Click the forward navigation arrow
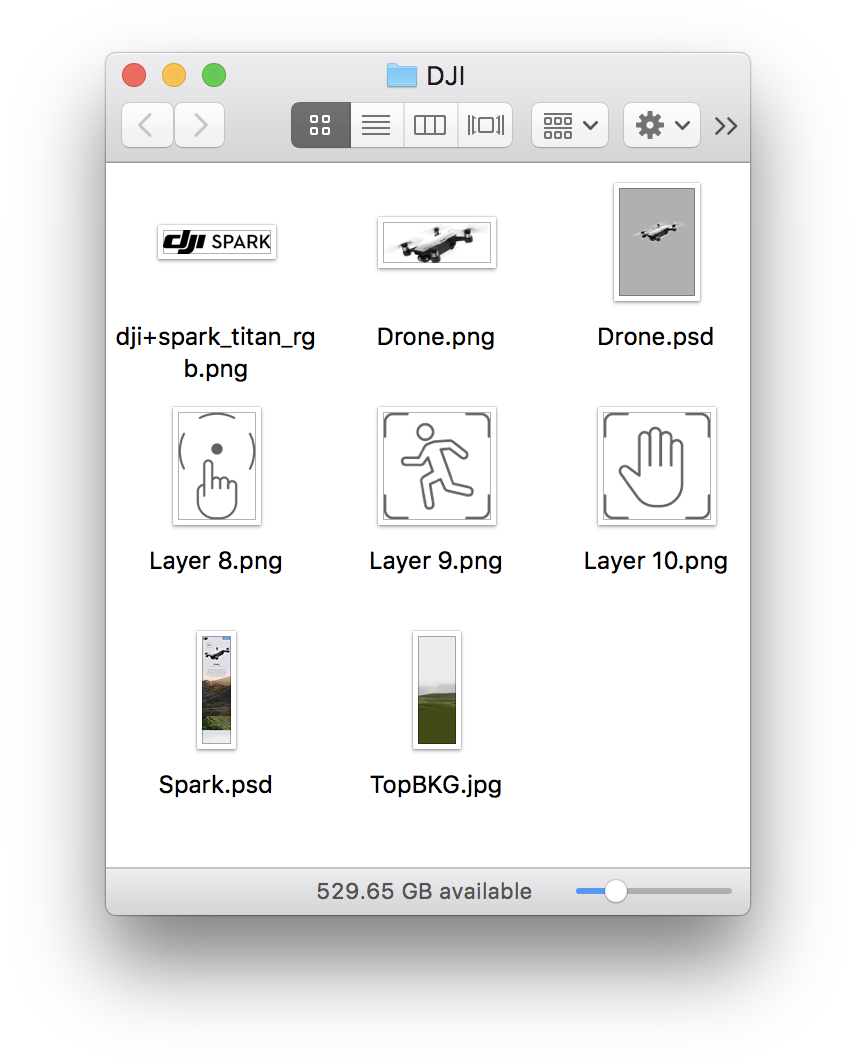Screen dimensions: 855x1063 199,124
